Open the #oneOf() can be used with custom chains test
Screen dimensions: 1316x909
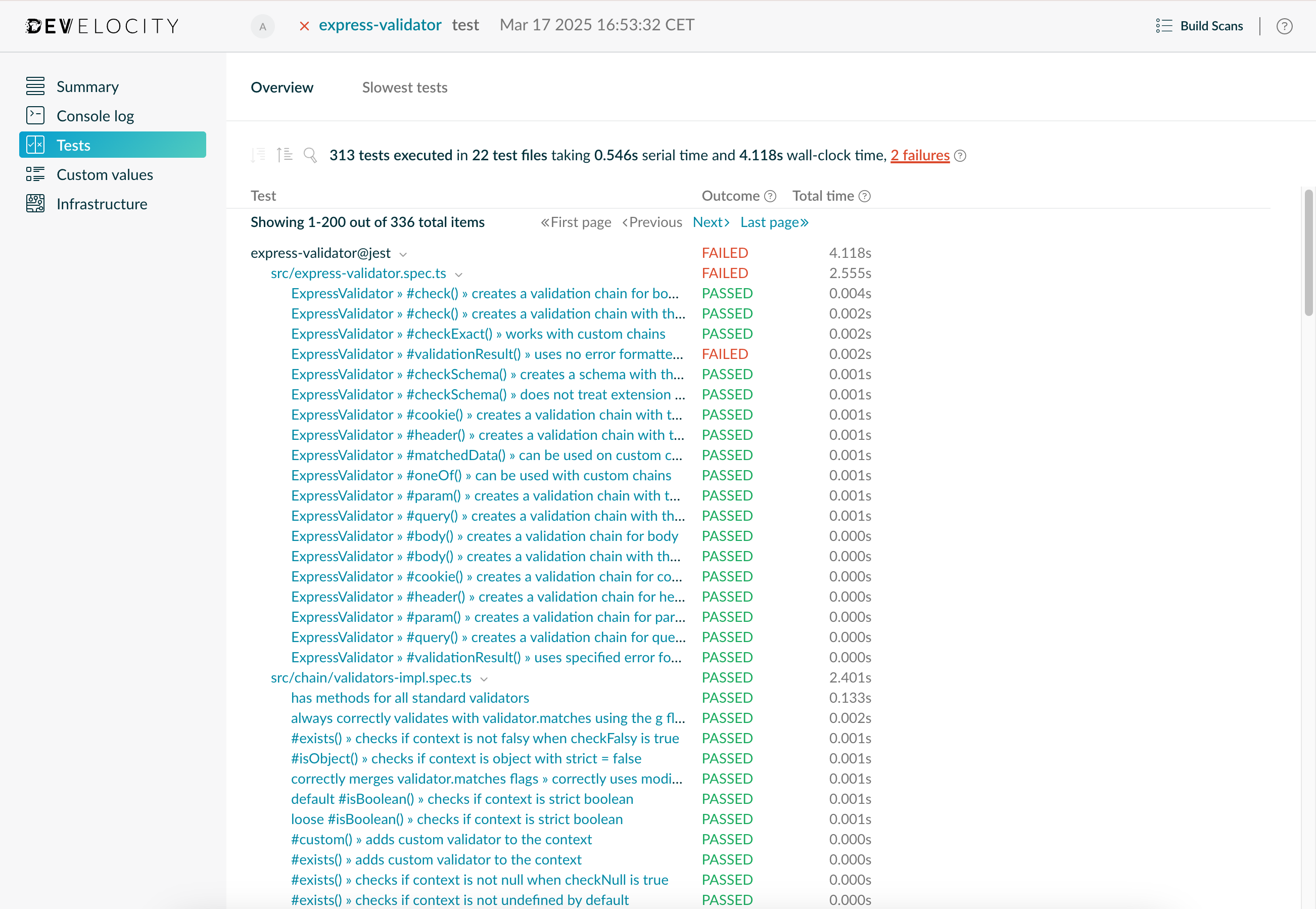point(481,476)
